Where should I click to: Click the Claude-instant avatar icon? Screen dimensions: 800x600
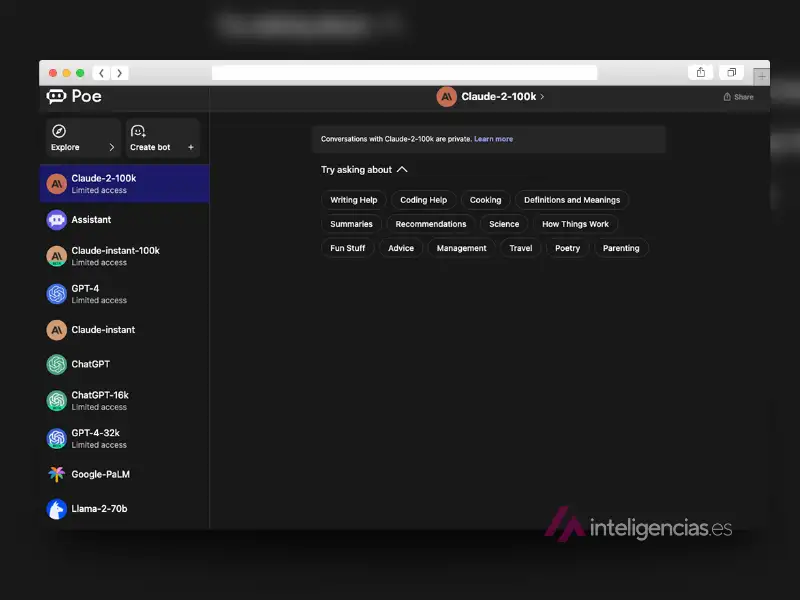click(57, 330)
